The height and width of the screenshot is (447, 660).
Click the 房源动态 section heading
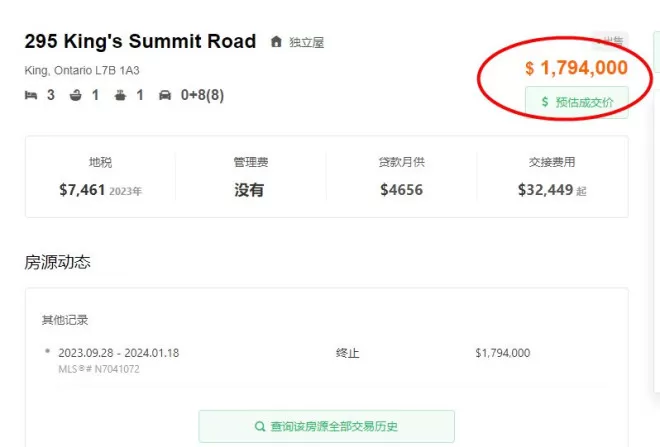pos(57,262)
